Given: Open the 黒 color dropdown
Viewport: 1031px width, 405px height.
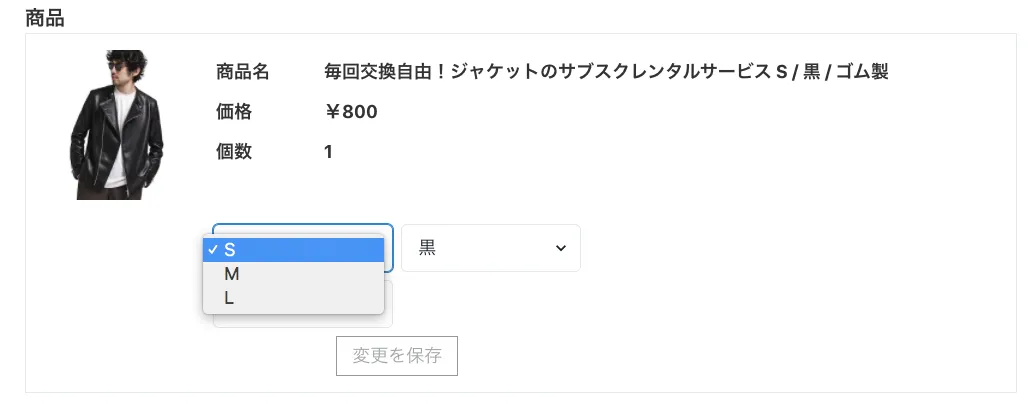Looking at the screenshot, I should pos(490,248).
